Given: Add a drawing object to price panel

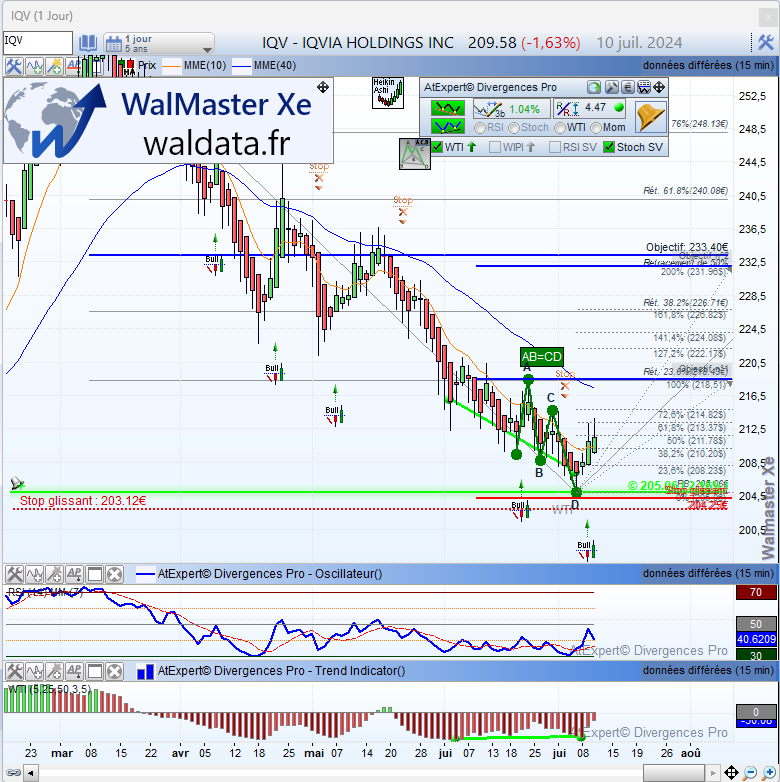Looking at the screenshot, I should coord(54,66).
